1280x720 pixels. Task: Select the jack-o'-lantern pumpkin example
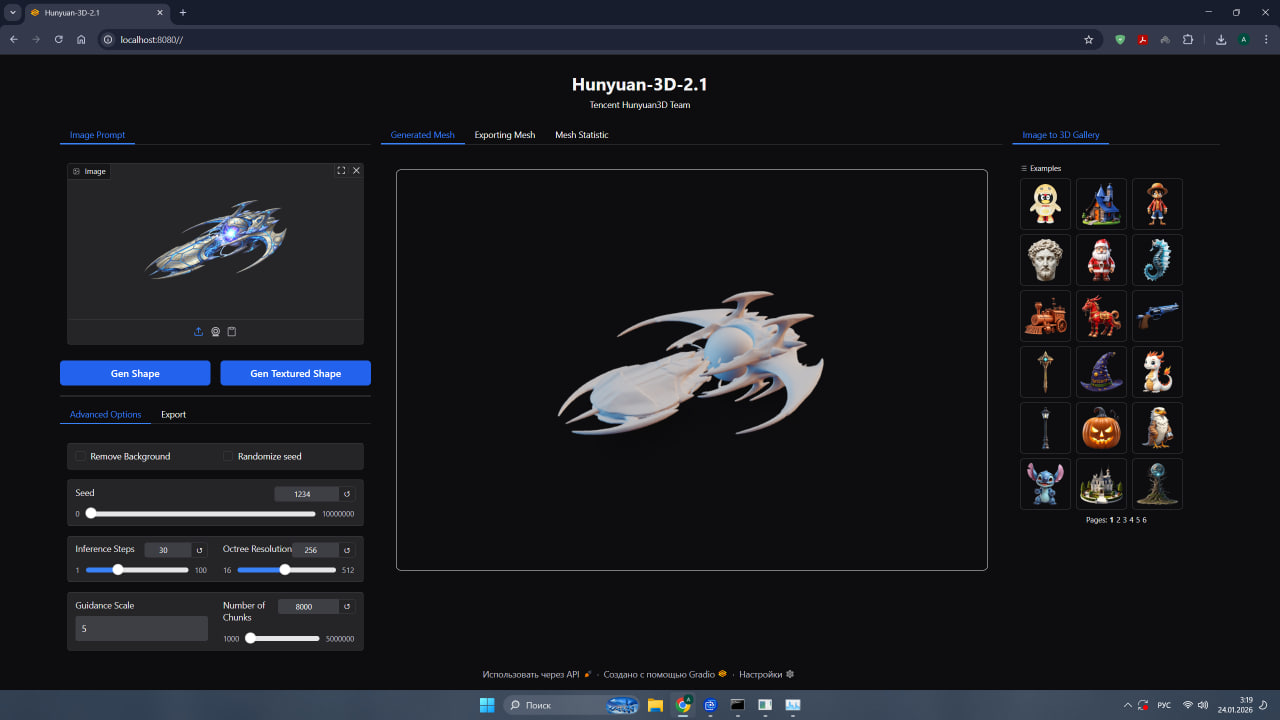click(x=1101, y=428)
